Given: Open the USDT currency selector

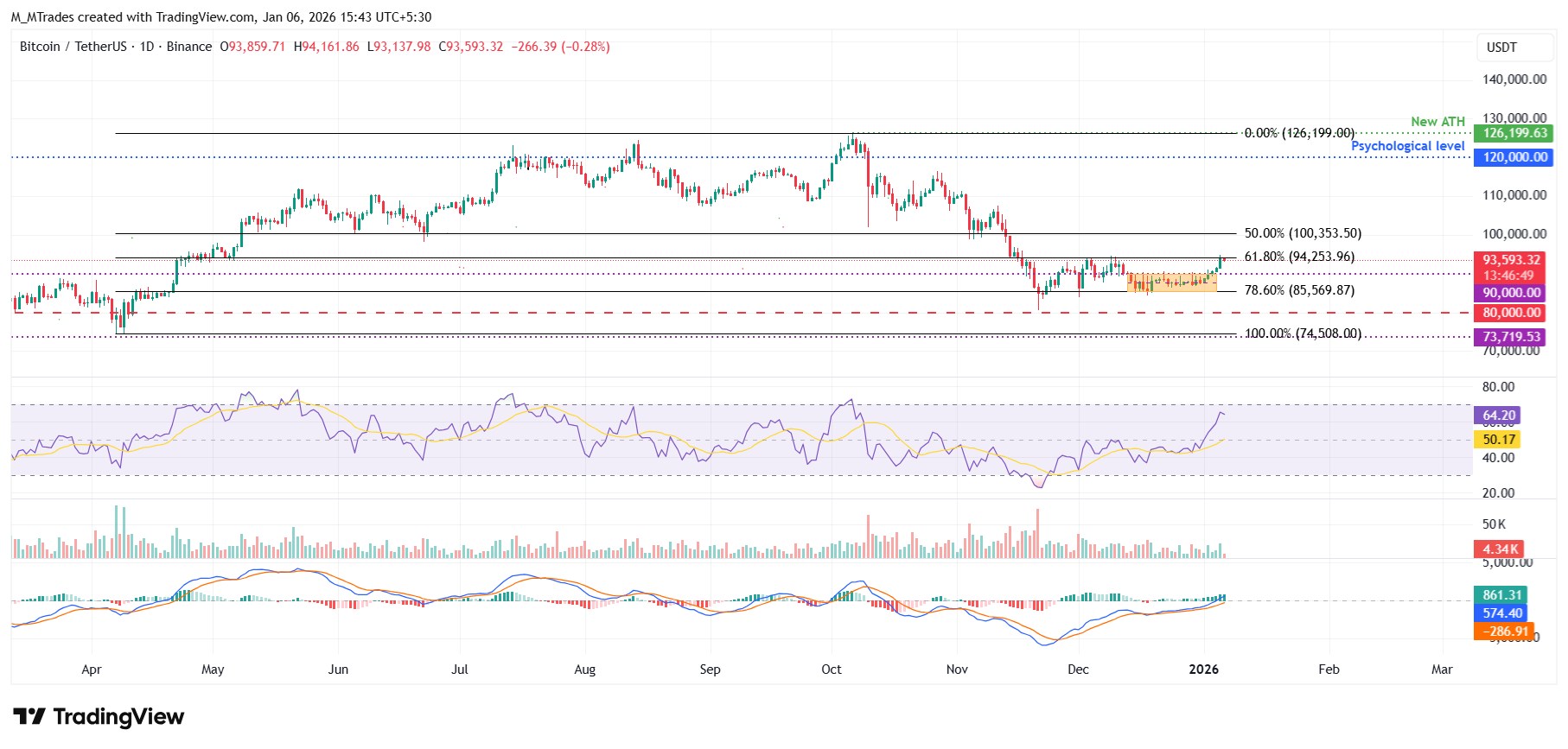Looking at the screenshot, I should click(x=1501, y=48).
